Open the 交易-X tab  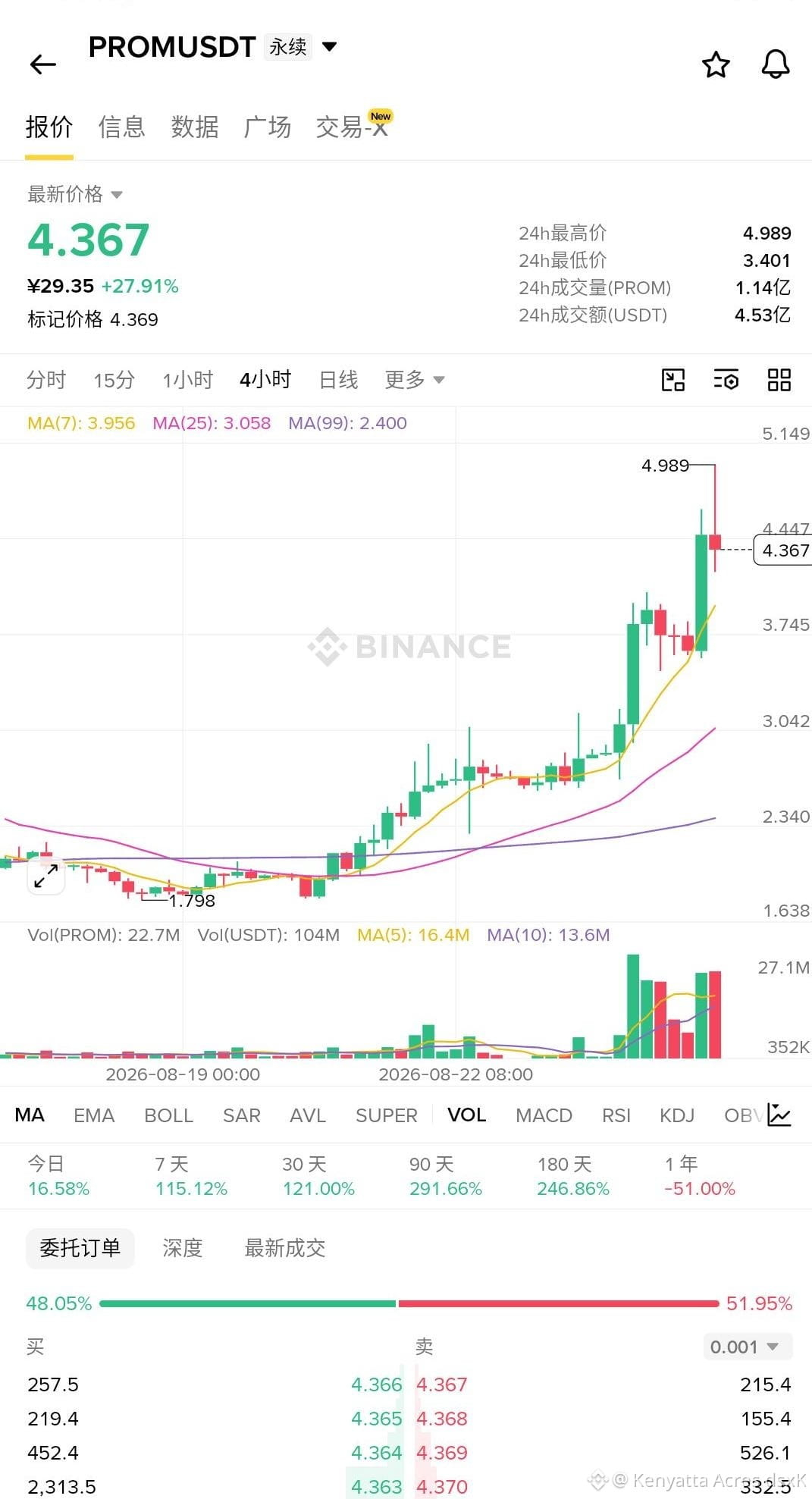353,127
